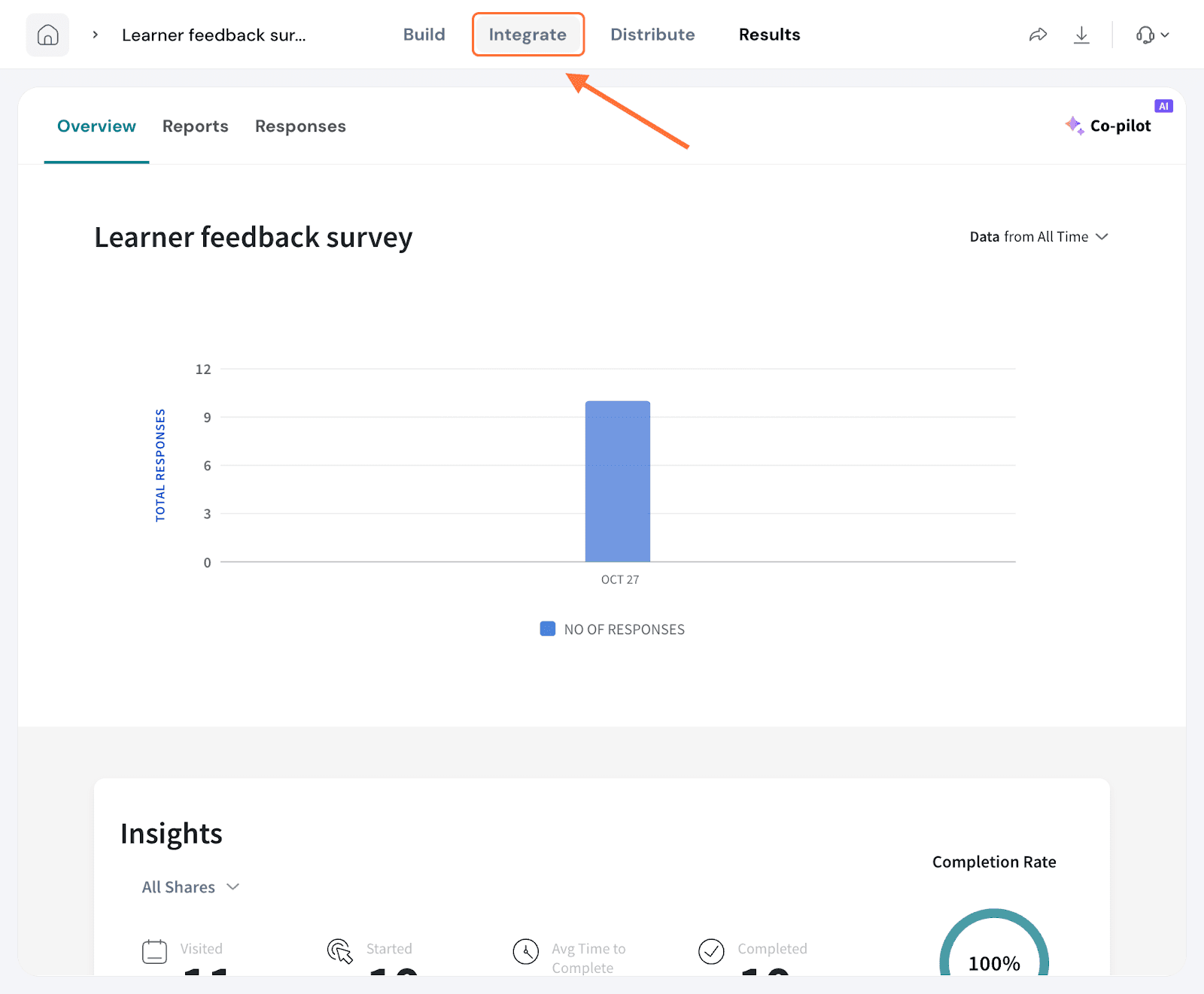
Task: Click the Started cursor icon
Action: [339, 951]
